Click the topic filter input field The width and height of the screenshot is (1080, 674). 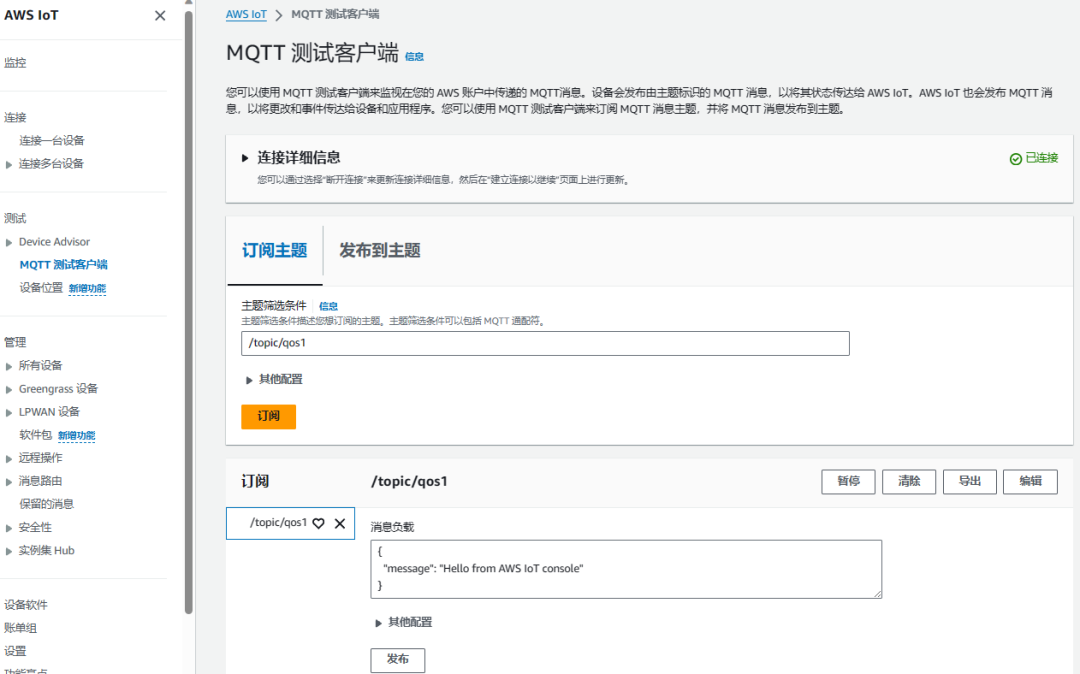click(545, 344)
